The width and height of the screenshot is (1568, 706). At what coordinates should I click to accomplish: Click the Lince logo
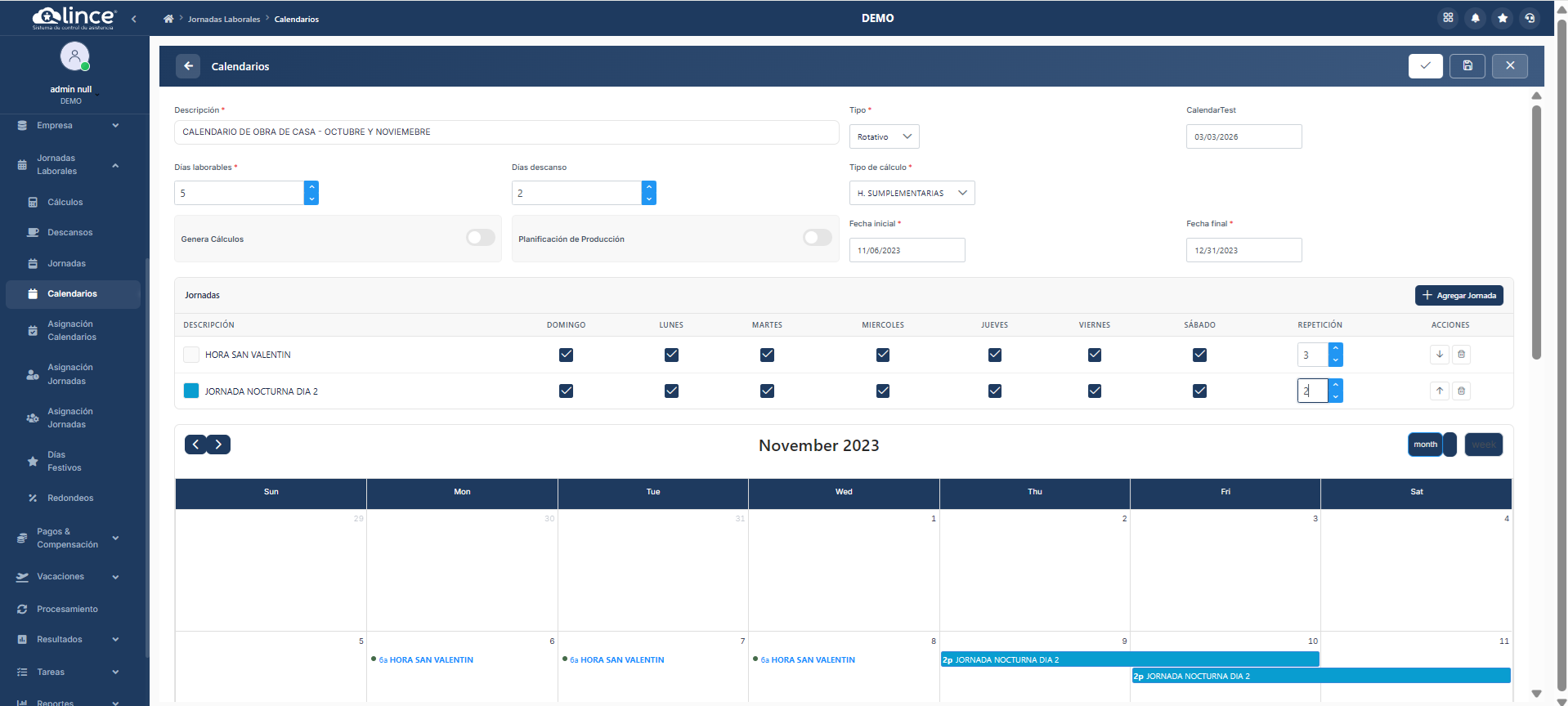tap(74, 17)
